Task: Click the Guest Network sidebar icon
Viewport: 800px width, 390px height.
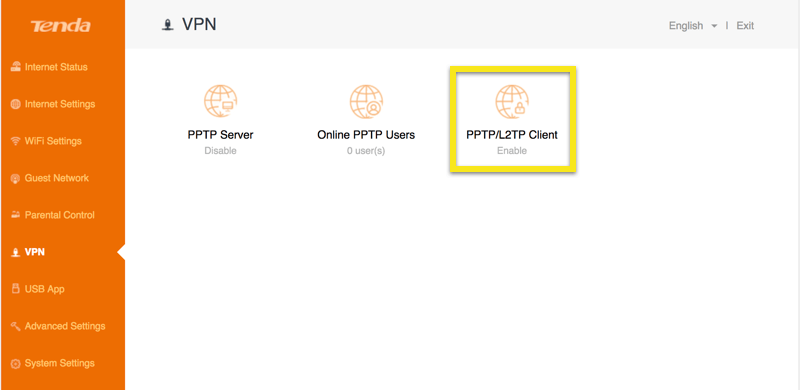Action: (x=15, y=178)
